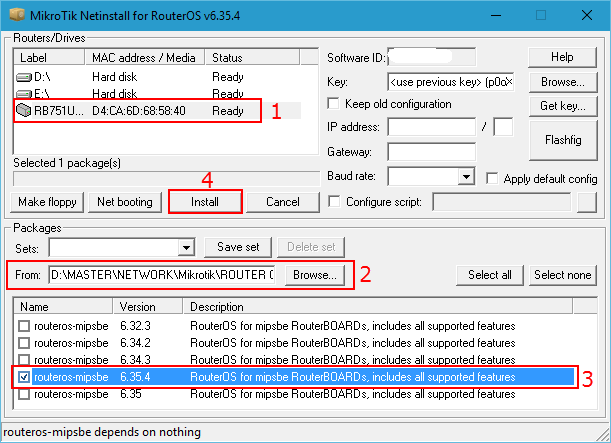Expand the Sets combo box
611x443 pixels.
186,247
